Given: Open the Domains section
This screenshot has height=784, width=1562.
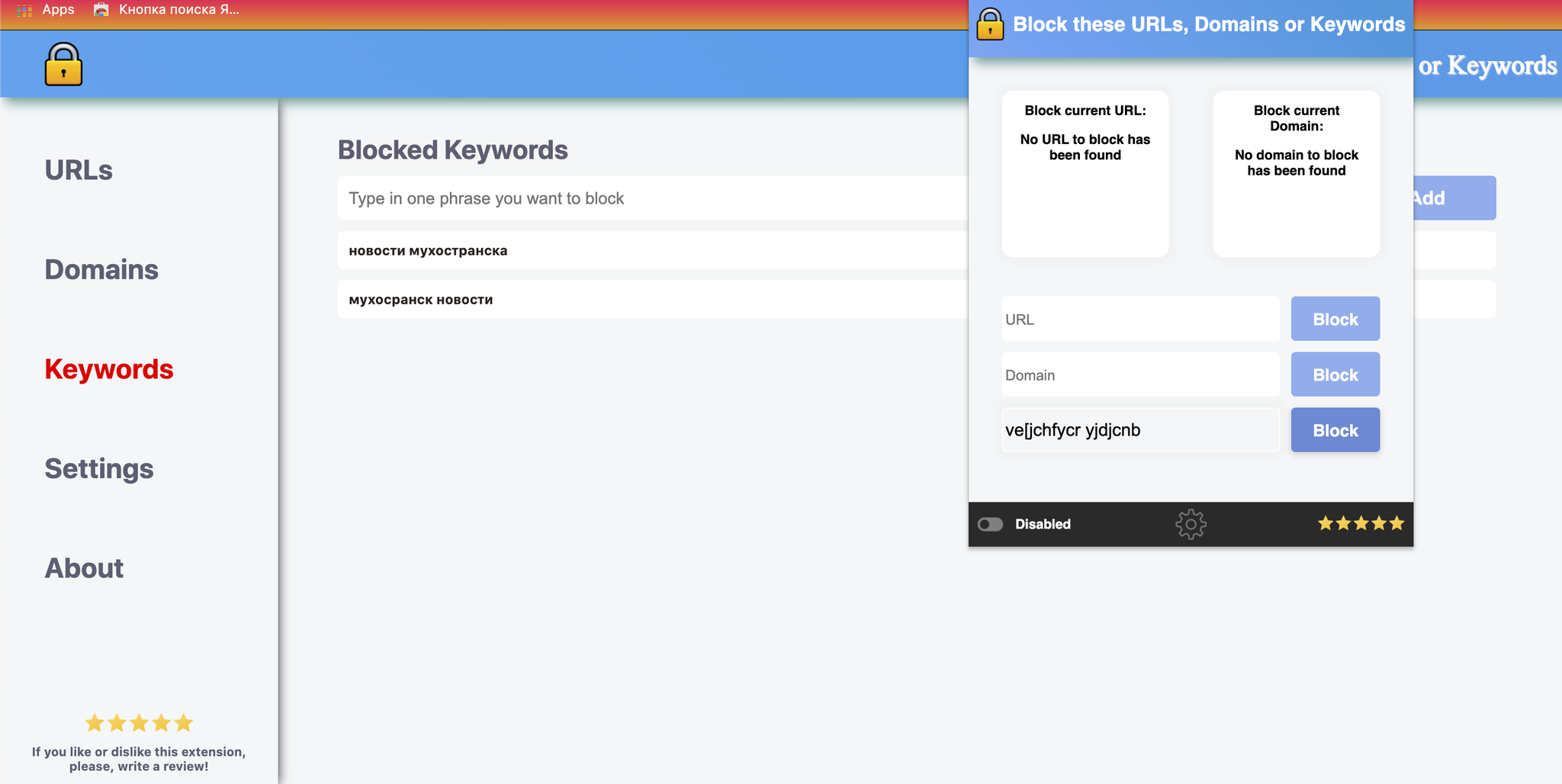Looking at the screenshot, I should tap(101, 269).
